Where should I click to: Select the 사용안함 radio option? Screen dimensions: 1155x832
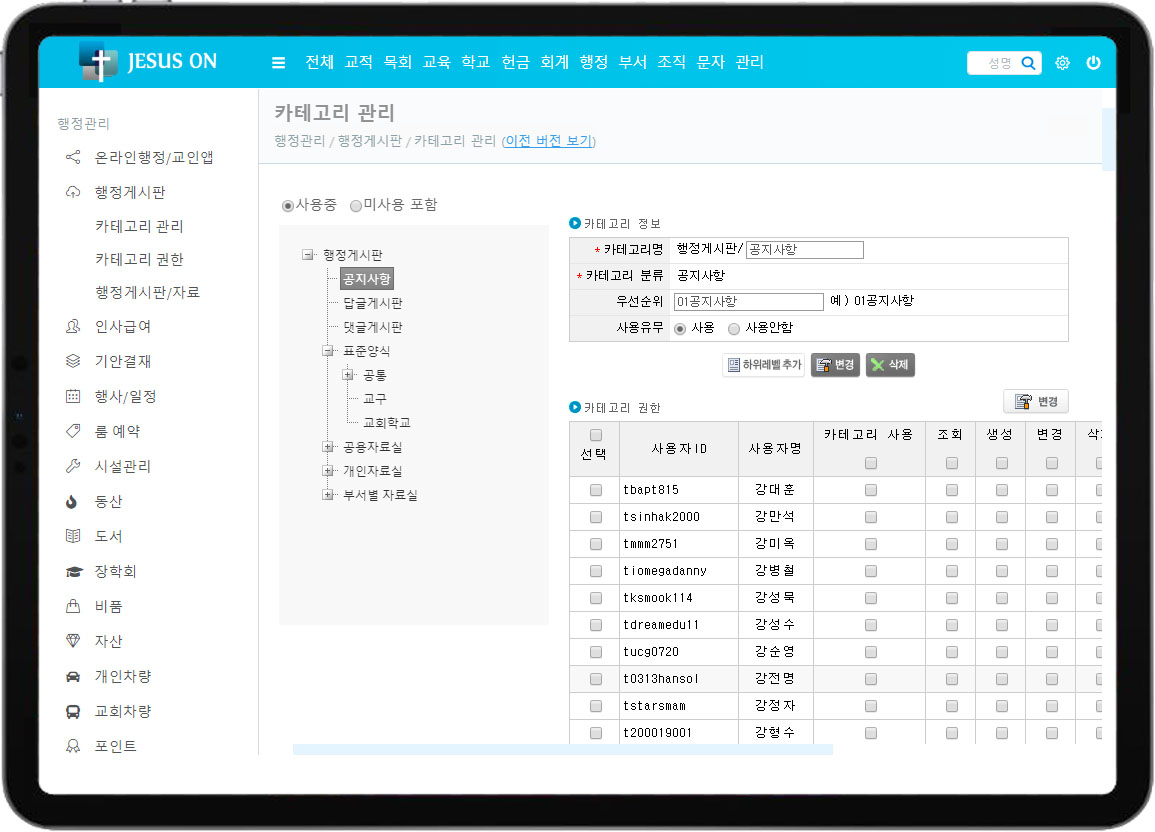point(734,328)
